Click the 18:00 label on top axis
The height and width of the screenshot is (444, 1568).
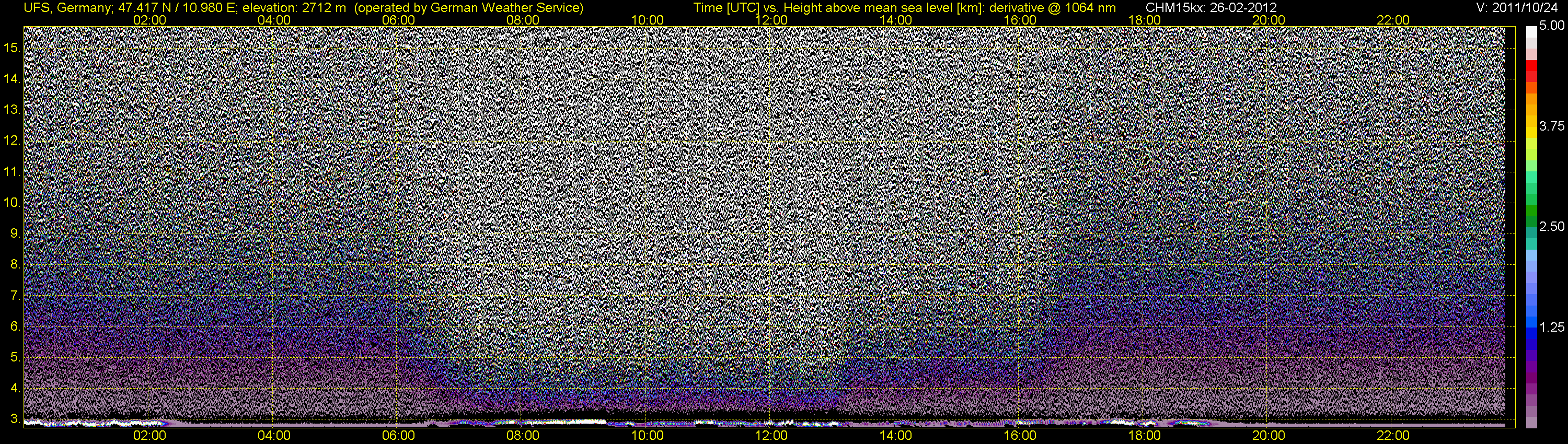coord(1144,20)
